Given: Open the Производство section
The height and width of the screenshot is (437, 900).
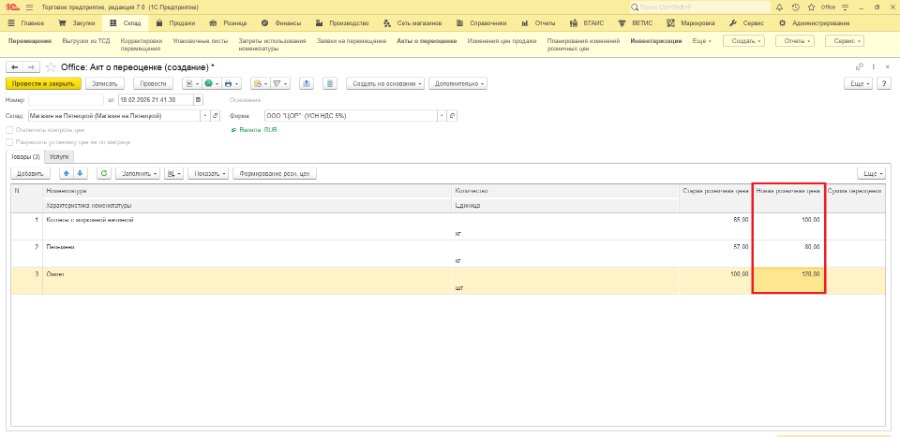Looking at the screenshot, I should (343, 23).
